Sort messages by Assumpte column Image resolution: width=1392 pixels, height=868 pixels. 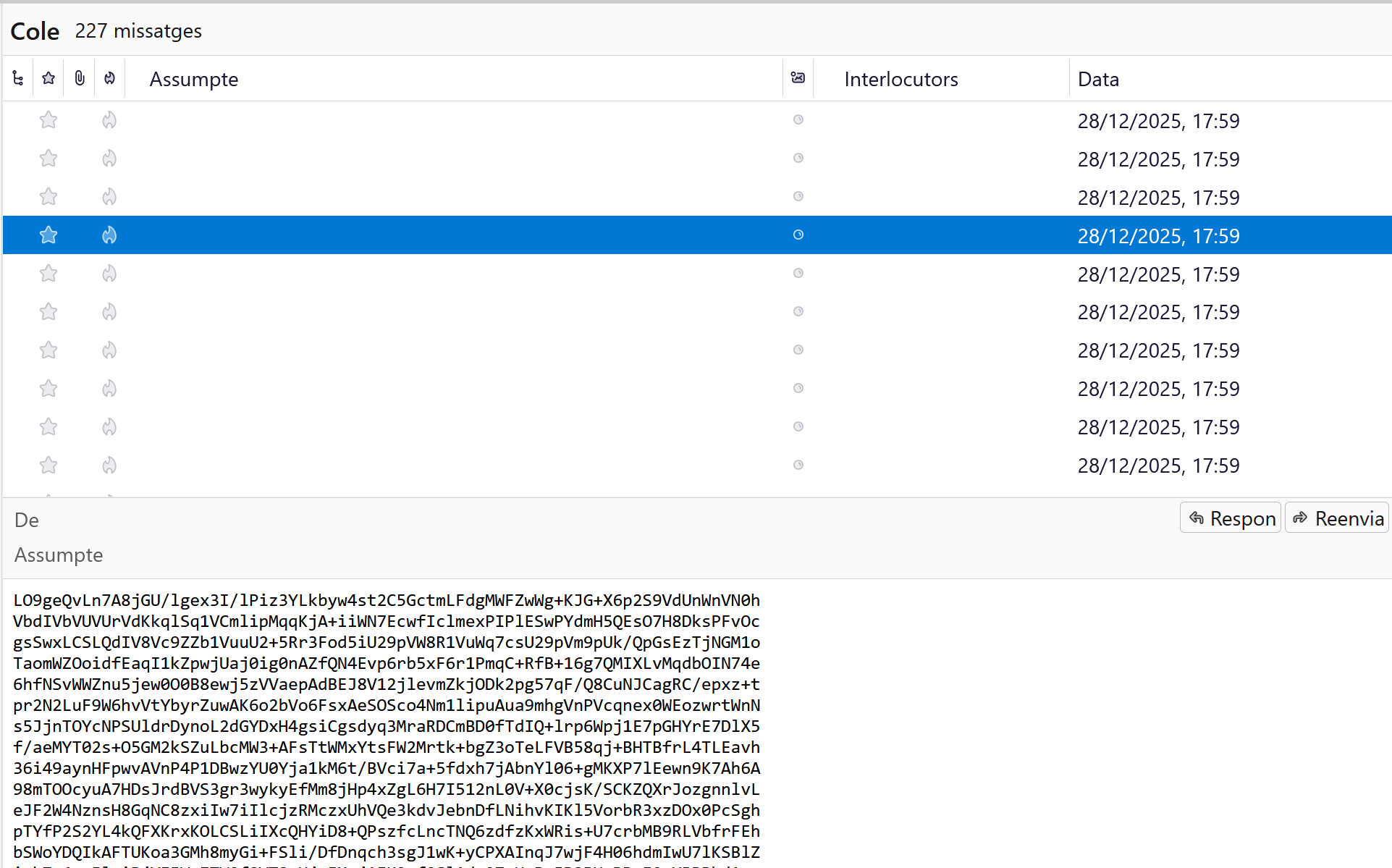coord(193,79)
